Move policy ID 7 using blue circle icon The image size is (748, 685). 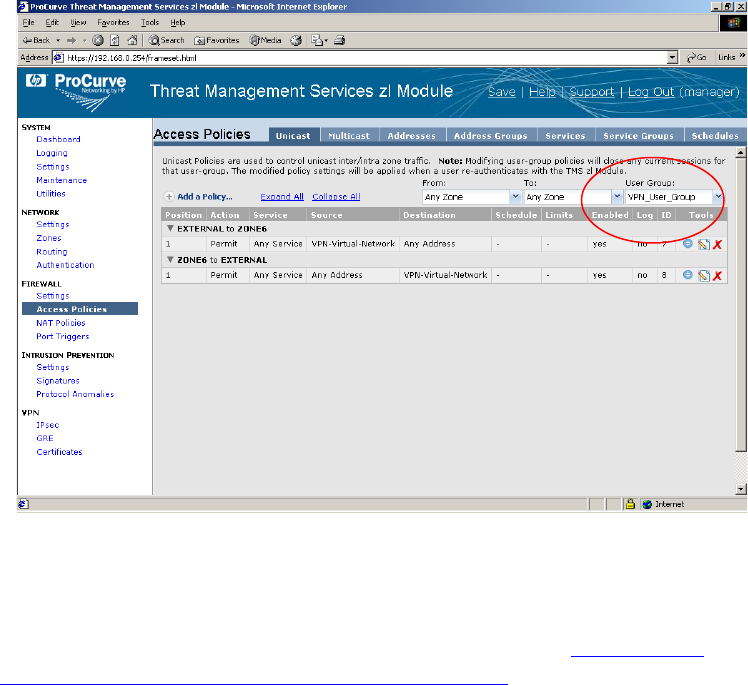[x=687, y=244]
